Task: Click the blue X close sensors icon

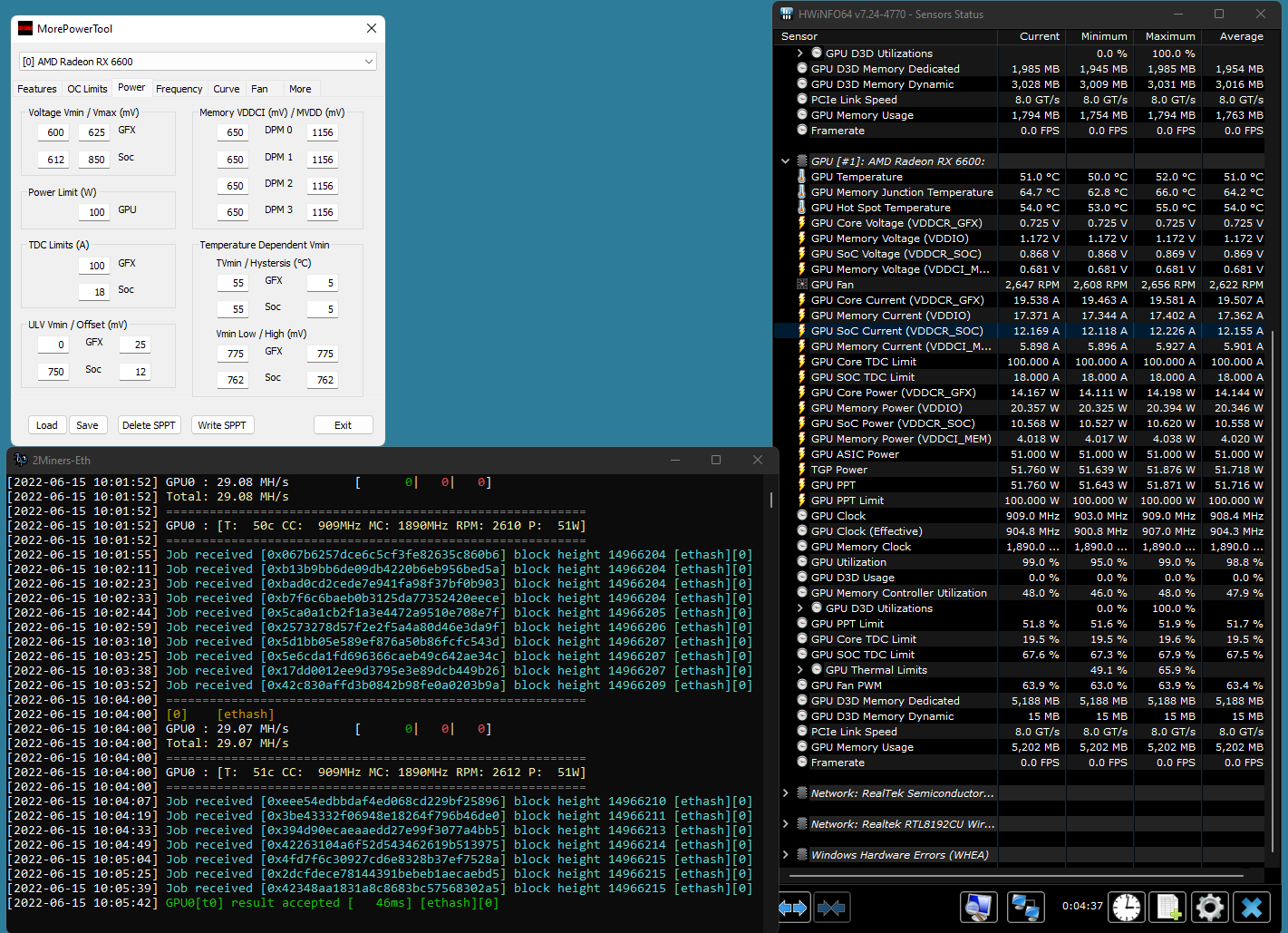Action: (x=1252, y=907)
